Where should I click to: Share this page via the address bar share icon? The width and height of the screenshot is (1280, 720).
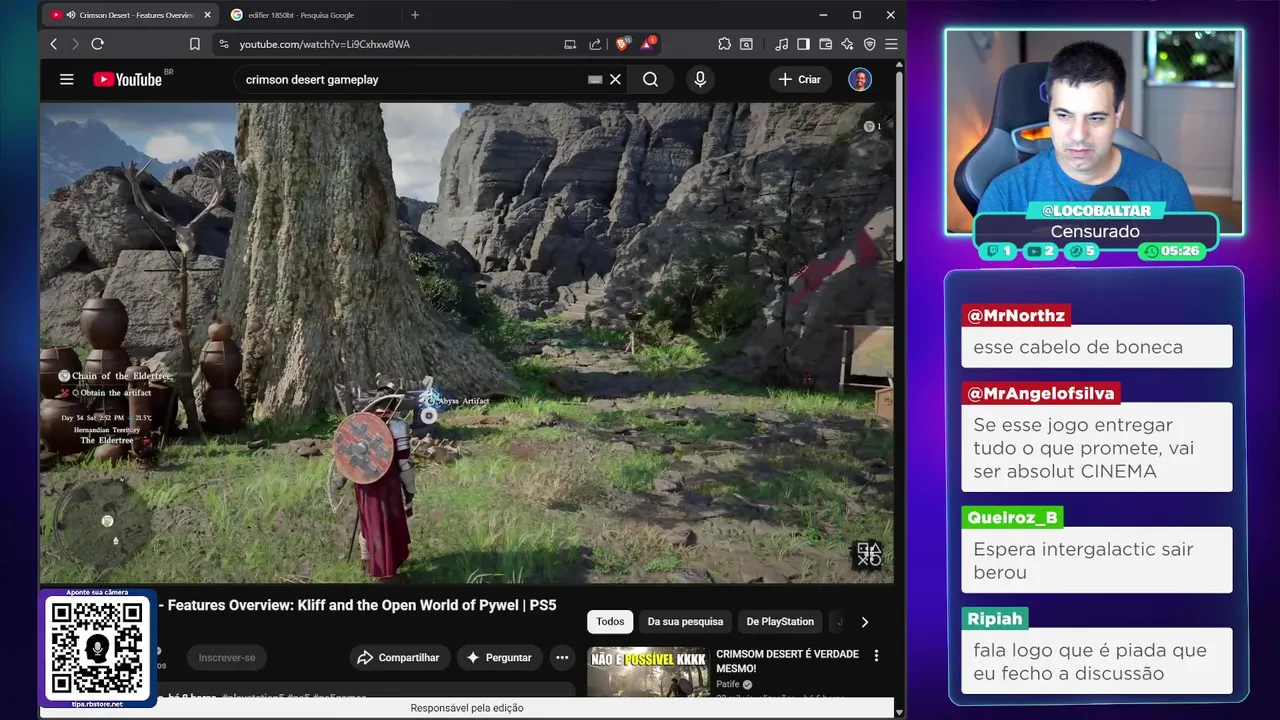[595, 44]
